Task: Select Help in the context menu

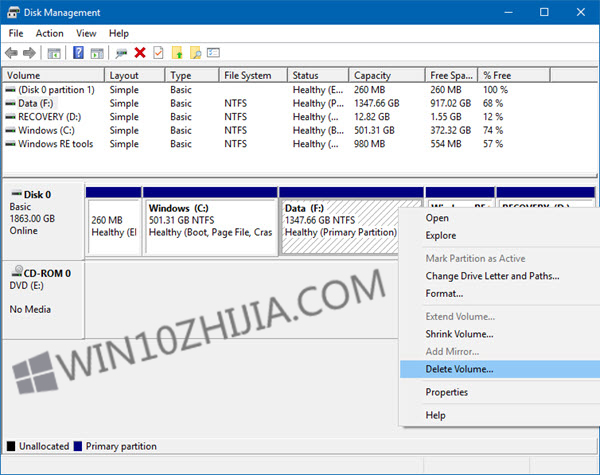Action: click(500, 415)
